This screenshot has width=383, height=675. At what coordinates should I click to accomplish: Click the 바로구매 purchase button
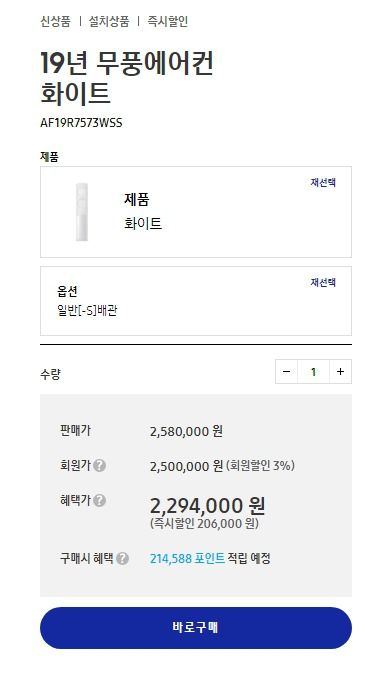[196, 628]
